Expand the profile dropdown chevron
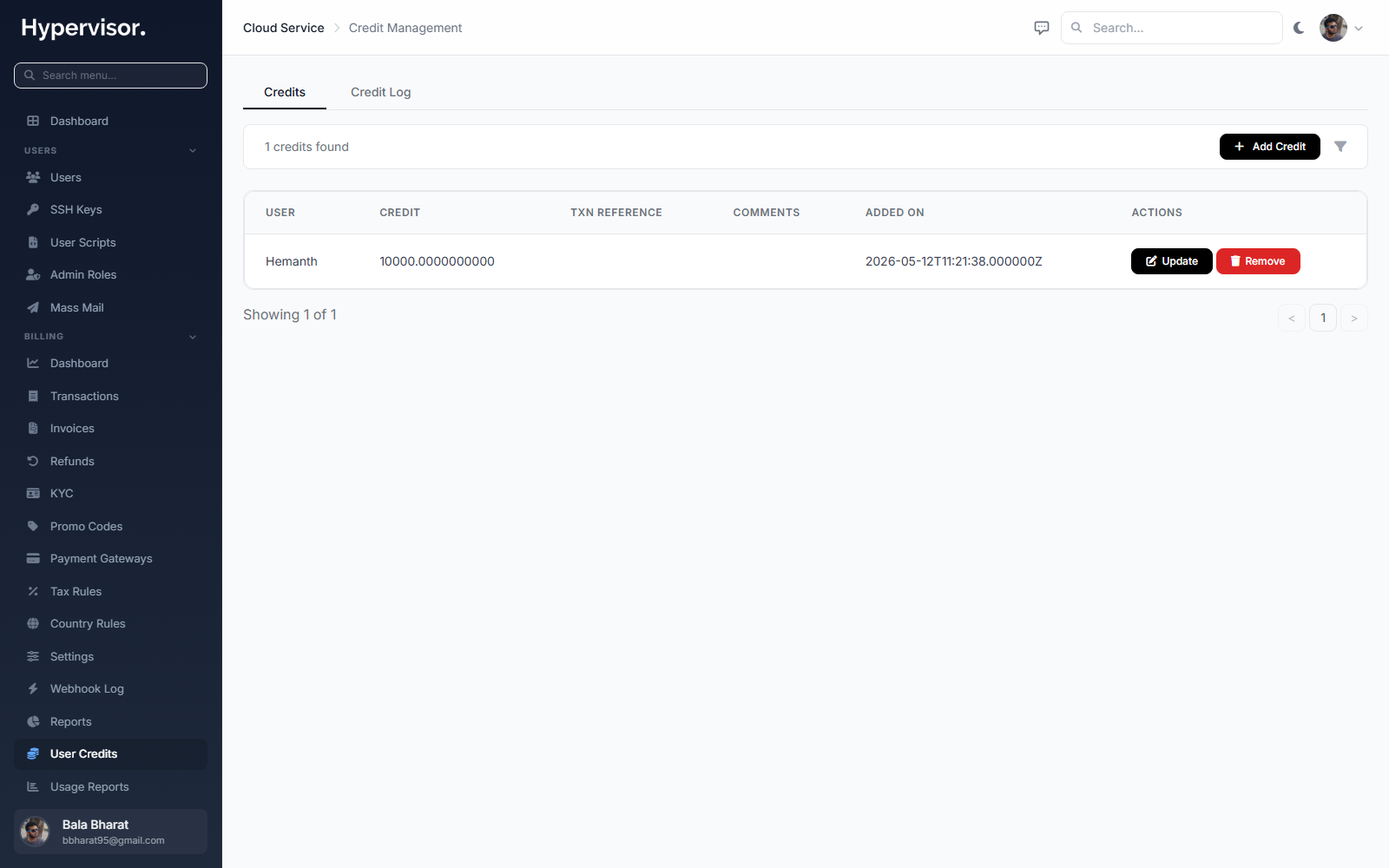Image resolution: width=1389 pixels, height=868 pixels. click(x=1359, y=28)
